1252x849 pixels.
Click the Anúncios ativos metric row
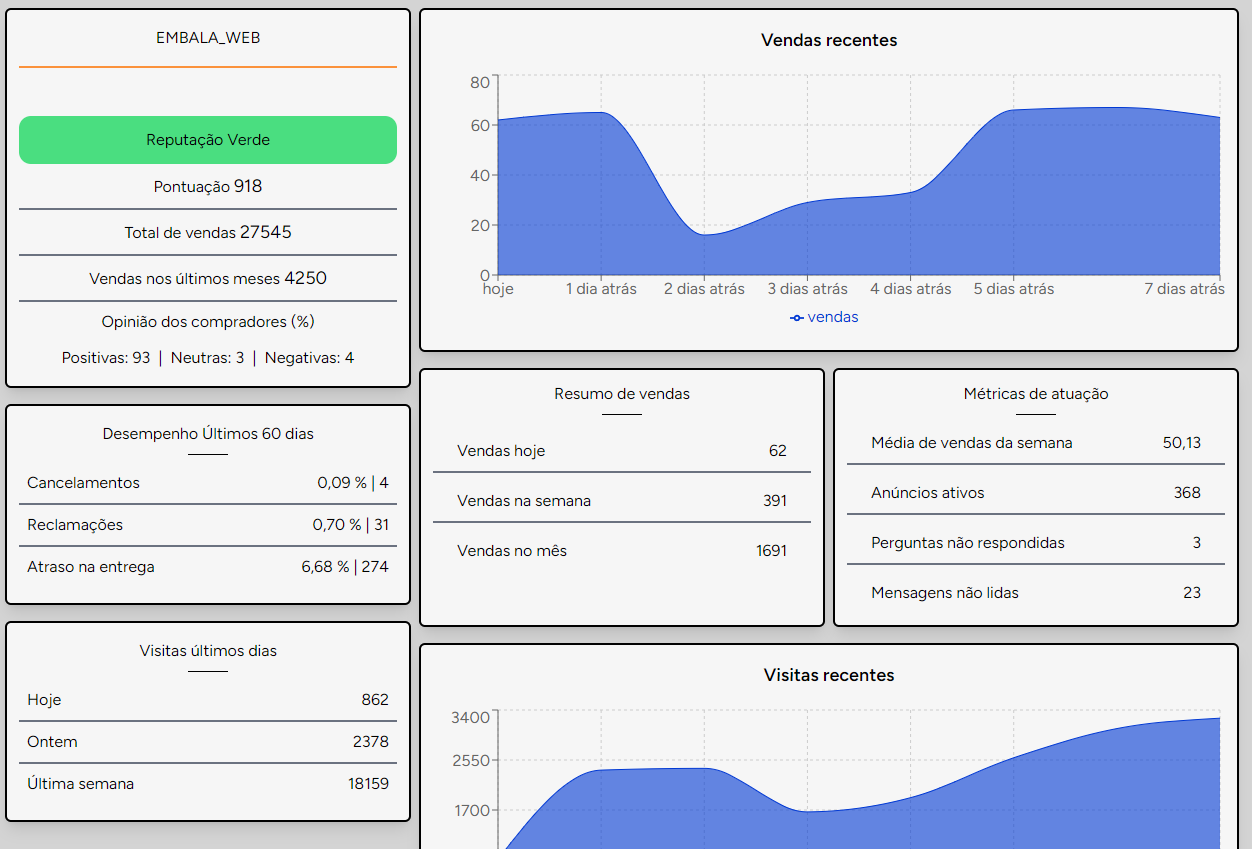1035,493
